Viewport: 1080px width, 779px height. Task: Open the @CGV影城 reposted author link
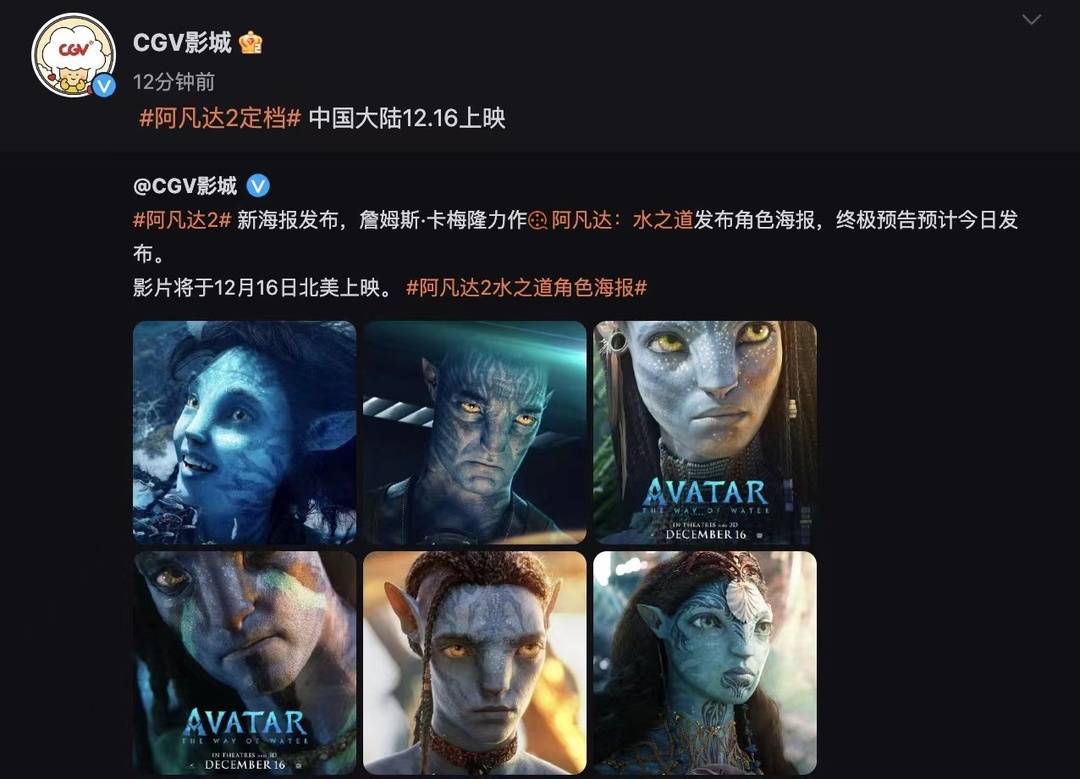point(185,186)
